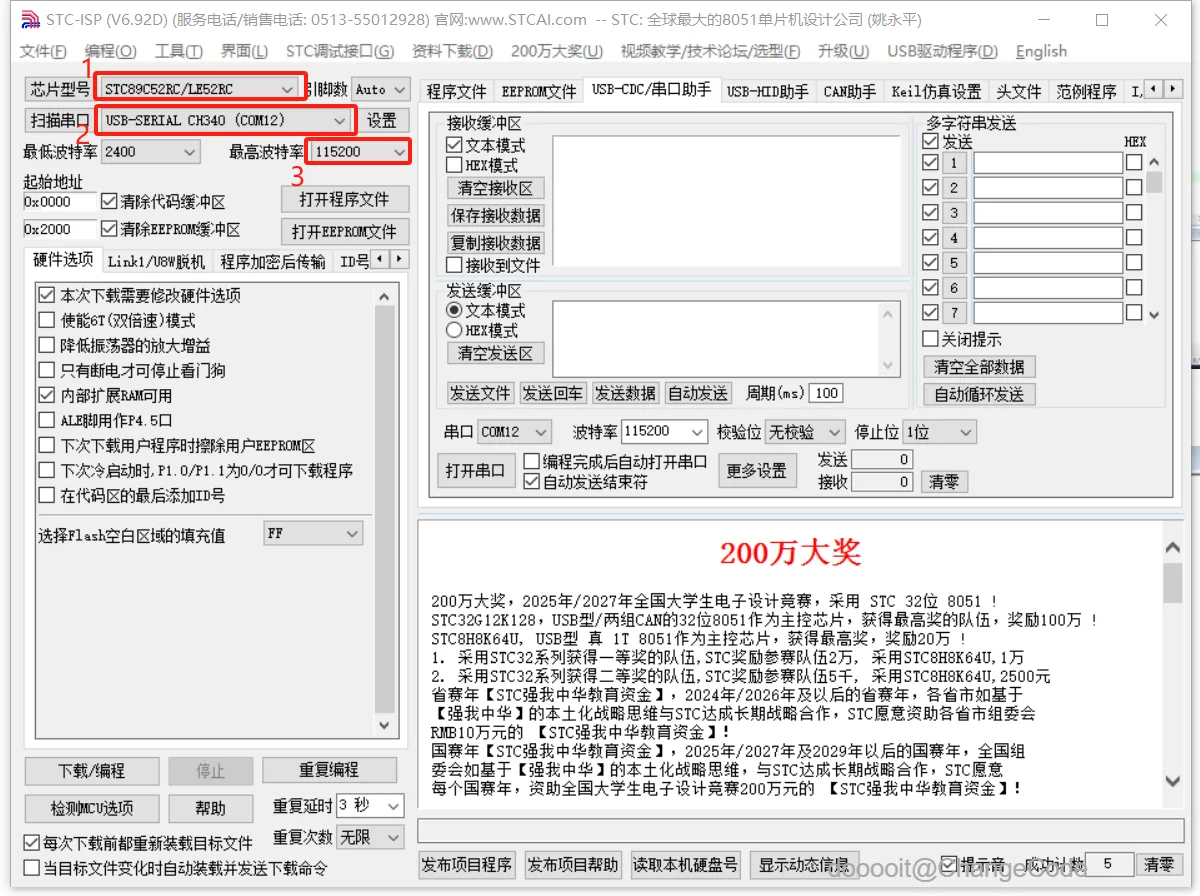Click into the 周期(ms) input field
Viewport: 1200px width, 896px height.
coord(824,392)
